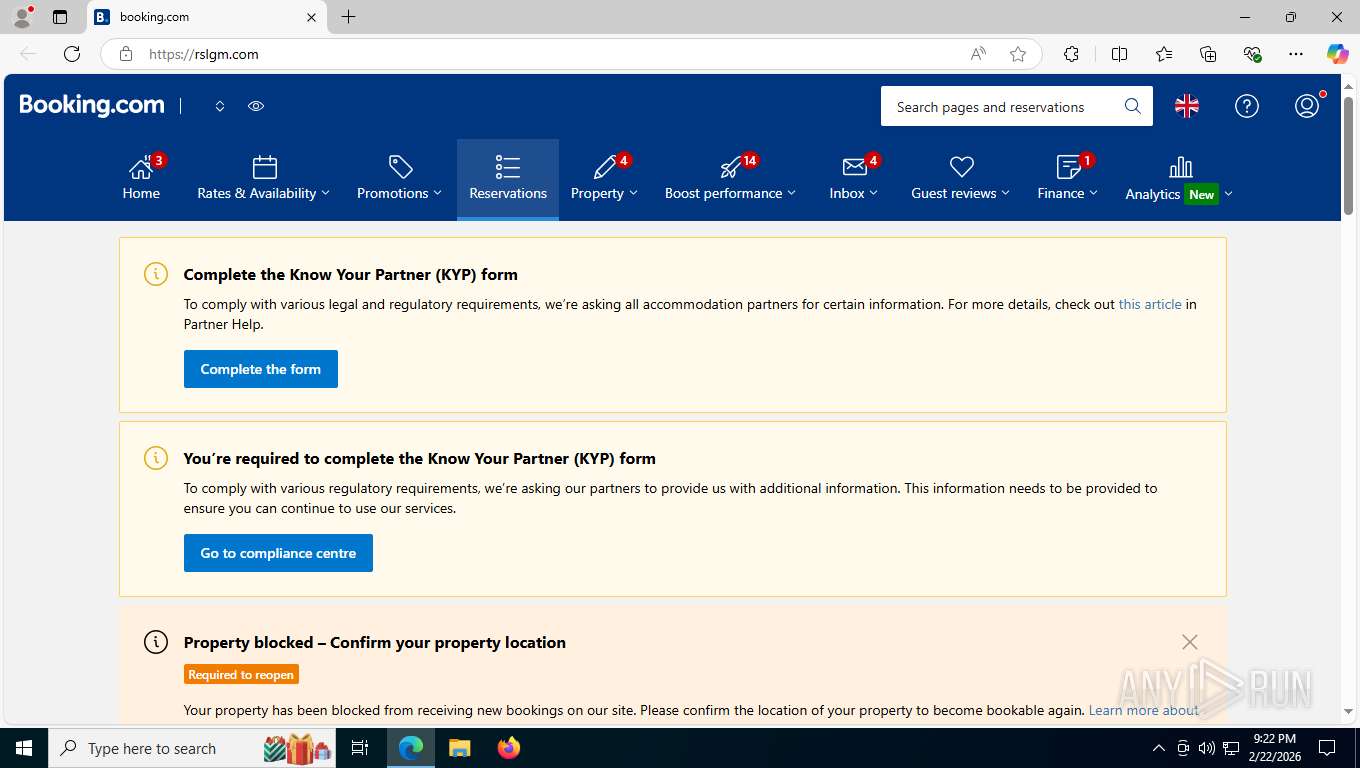The height and width of the screenshot is (768, 1360).
Task: Open a new browser tab
Action: (x=348, y=17)
